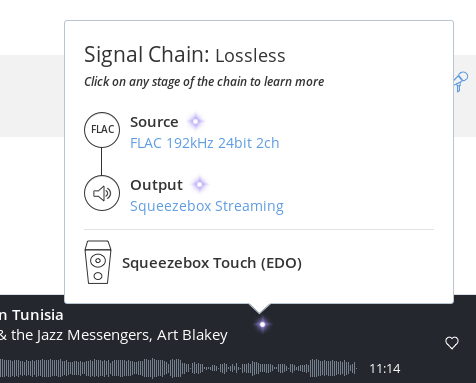476x383 pixels.
Task: Click the chain stages hint text
Action: pos(204,82)
